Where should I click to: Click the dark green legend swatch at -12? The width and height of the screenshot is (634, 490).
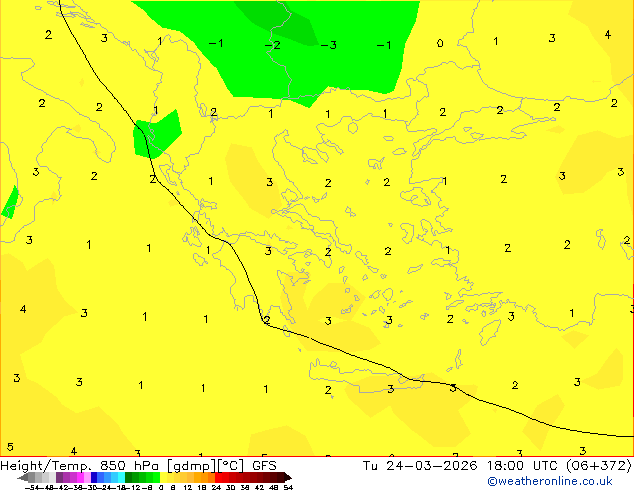[x=129, y=477]
